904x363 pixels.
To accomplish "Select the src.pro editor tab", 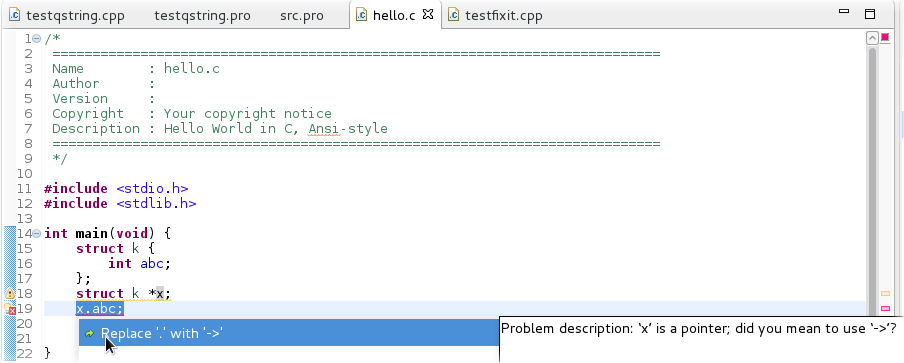I will click(x=302, y=15).
